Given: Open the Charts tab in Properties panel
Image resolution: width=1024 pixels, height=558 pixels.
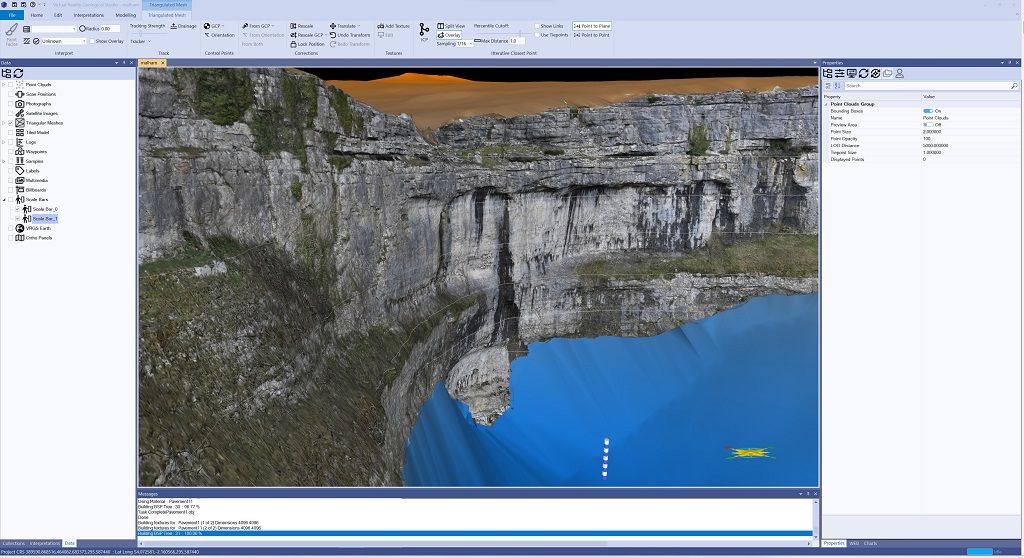Looking at the screenshot, I should [871, 543].
